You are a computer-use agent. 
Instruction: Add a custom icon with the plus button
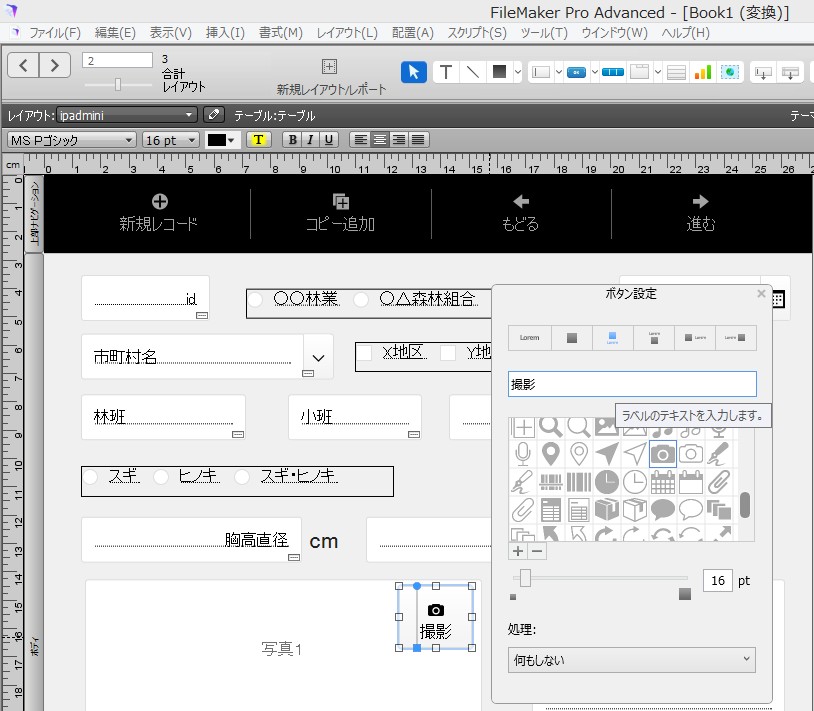pyautogui.click(x=518, y=551)
